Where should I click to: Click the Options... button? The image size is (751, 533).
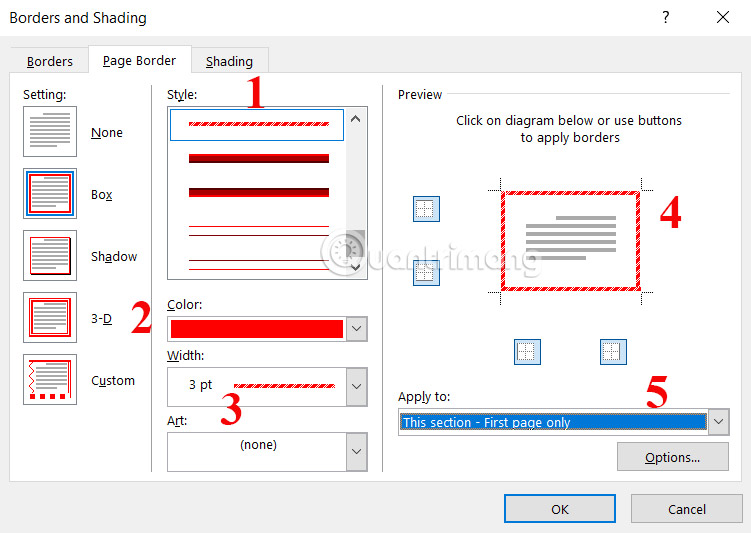pos(672,457)
